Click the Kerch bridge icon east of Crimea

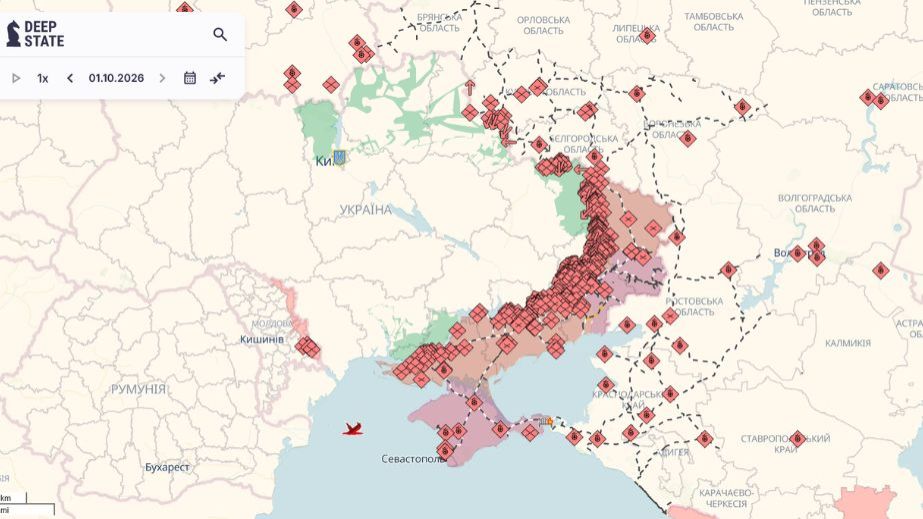[546, 421]
